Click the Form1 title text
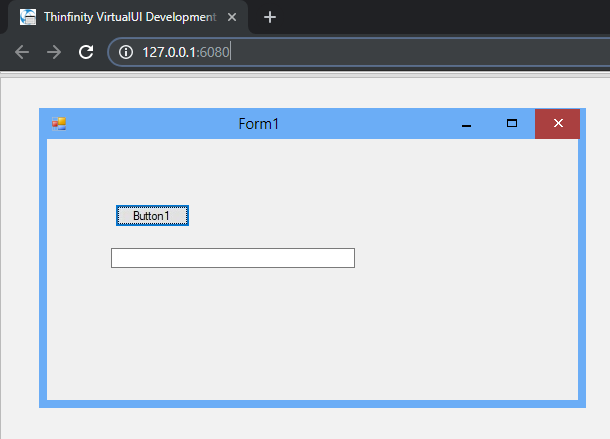This screenshot has width=610, height=439. click(x=259, y=124)
